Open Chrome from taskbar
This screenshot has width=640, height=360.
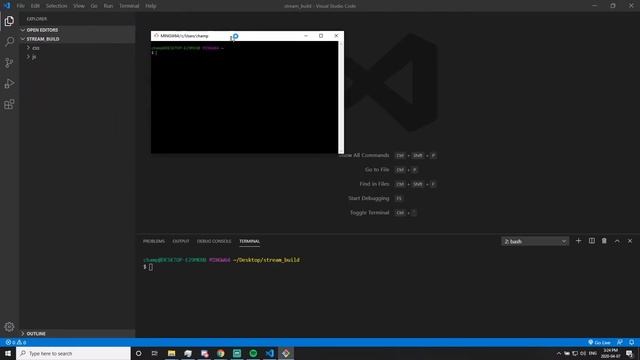click(221, 353)
